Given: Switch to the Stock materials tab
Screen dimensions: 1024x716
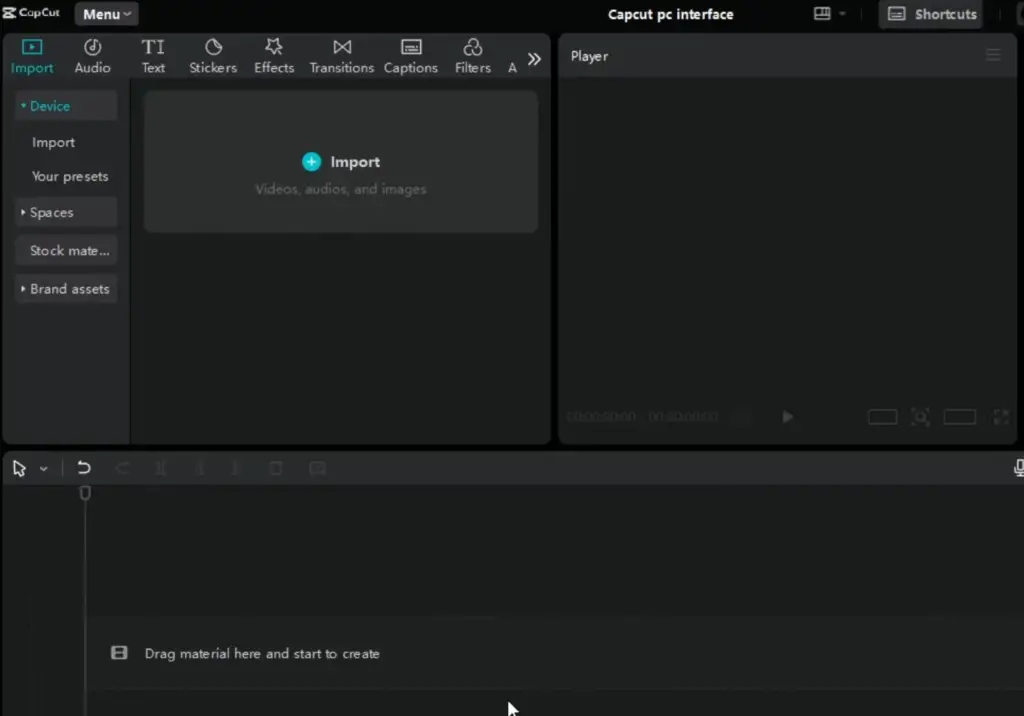Looking at the screenshot, I should [x=66, y=250].
